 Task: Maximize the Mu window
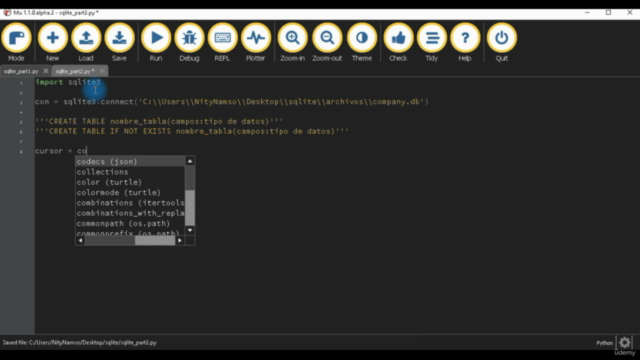(x=608, y=13)
